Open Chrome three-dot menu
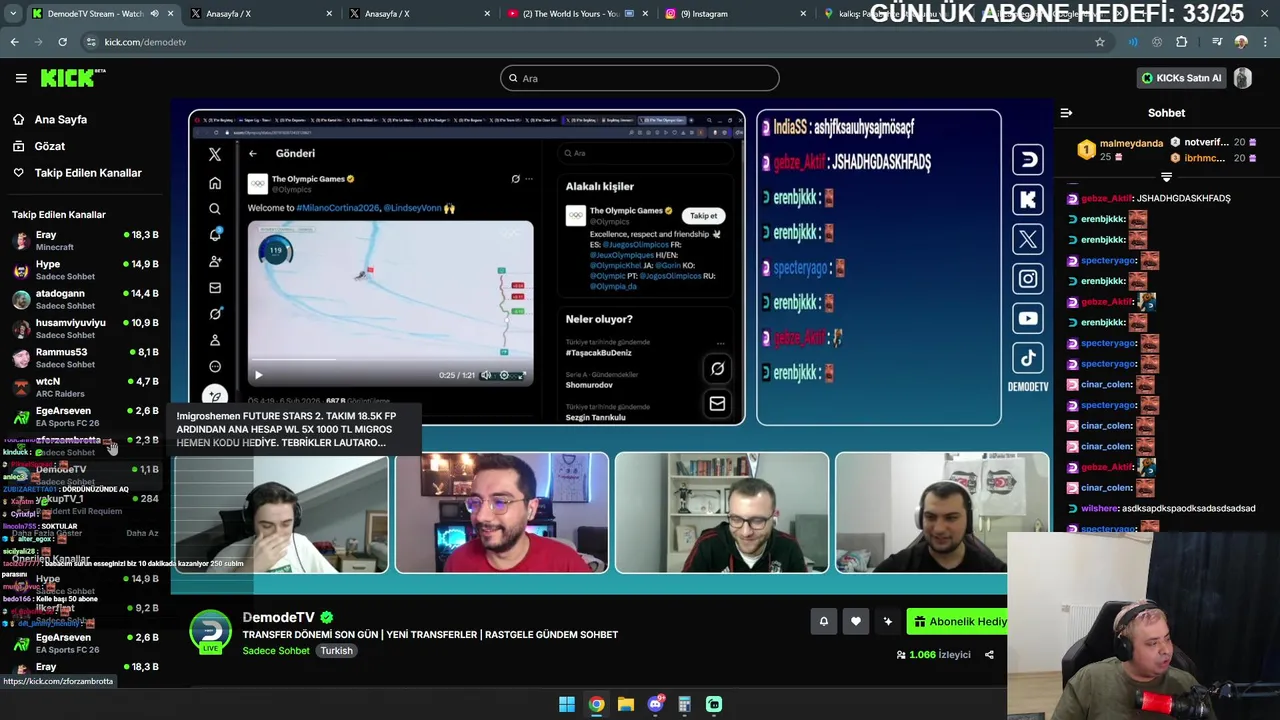1280x720 pixels. [x=1265, y=42]
